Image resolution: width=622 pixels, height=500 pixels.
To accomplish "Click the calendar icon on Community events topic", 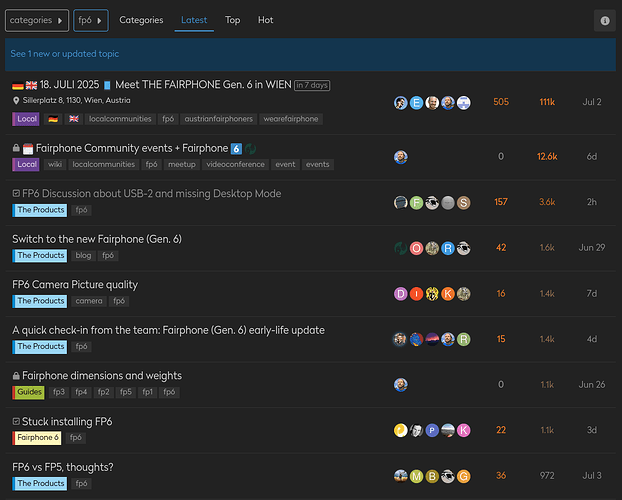I will (x=28, y=148).
